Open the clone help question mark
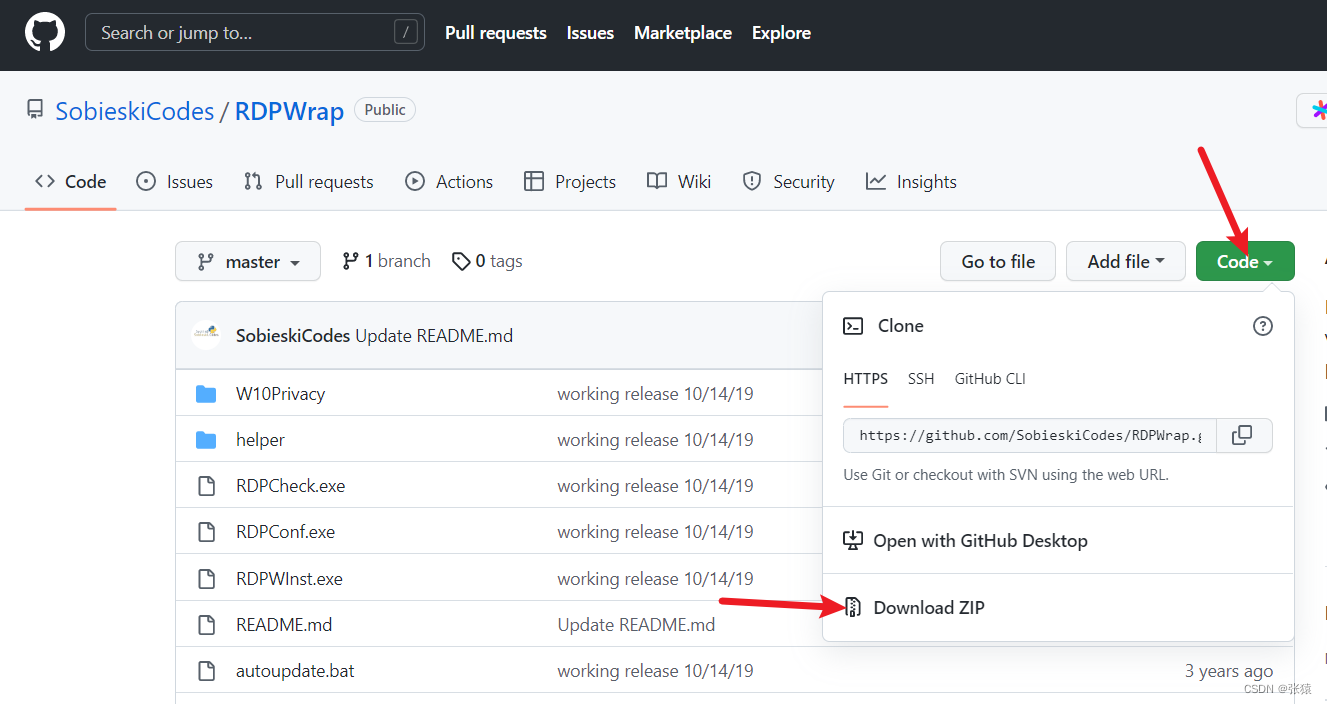Image resolution: width=1327 pixels, height=704 pixels. coord(1263,326)
